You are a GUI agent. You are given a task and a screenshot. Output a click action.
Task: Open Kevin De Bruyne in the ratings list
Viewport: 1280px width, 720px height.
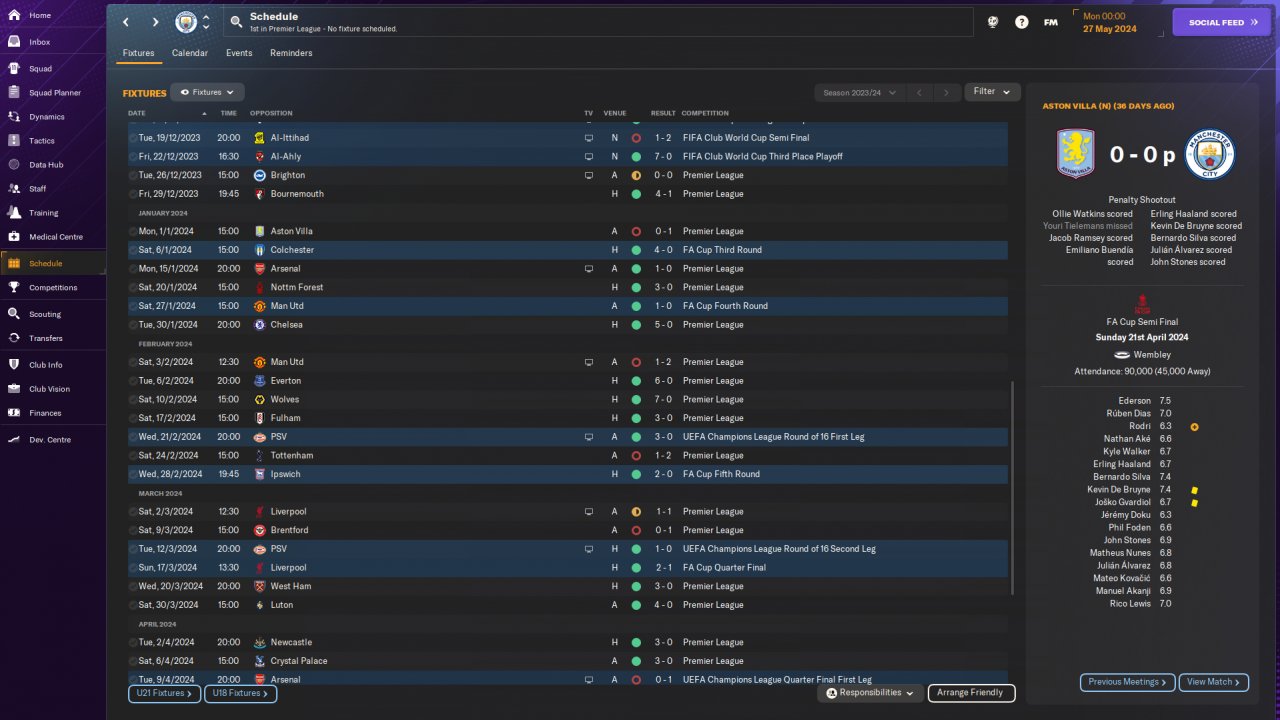pyautogui.click(x=1119, y=490)
